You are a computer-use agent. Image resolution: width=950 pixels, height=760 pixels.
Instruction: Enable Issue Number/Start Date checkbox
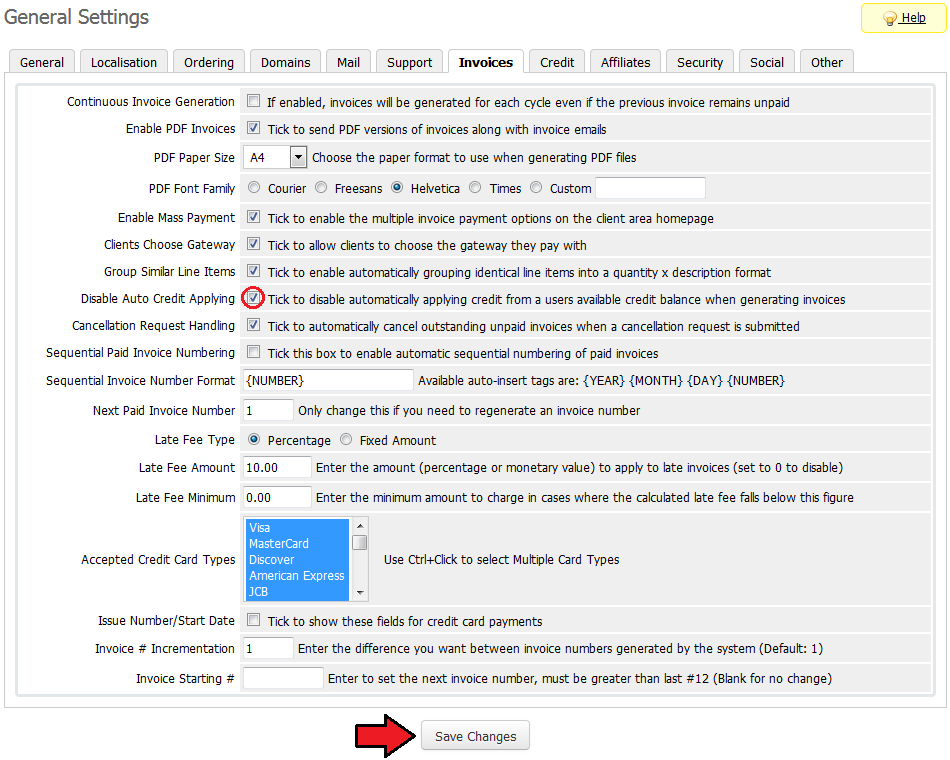253,620
